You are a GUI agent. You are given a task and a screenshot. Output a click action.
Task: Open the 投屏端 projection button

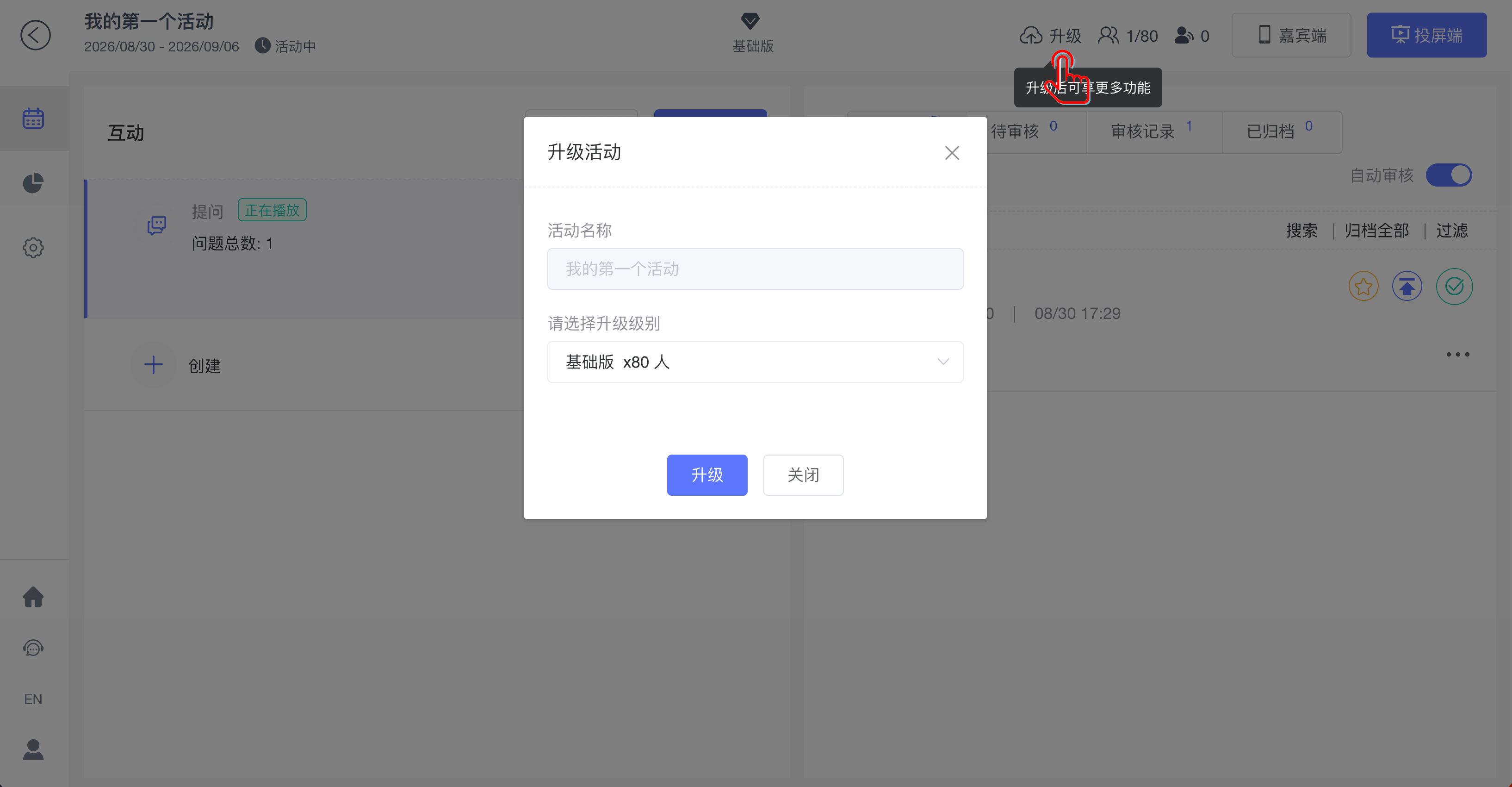tap(1426, 35)
